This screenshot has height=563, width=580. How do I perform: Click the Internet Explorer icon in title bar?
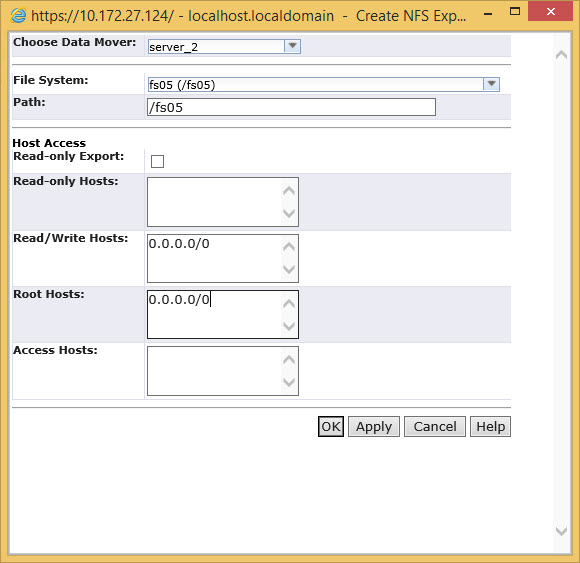18,16
